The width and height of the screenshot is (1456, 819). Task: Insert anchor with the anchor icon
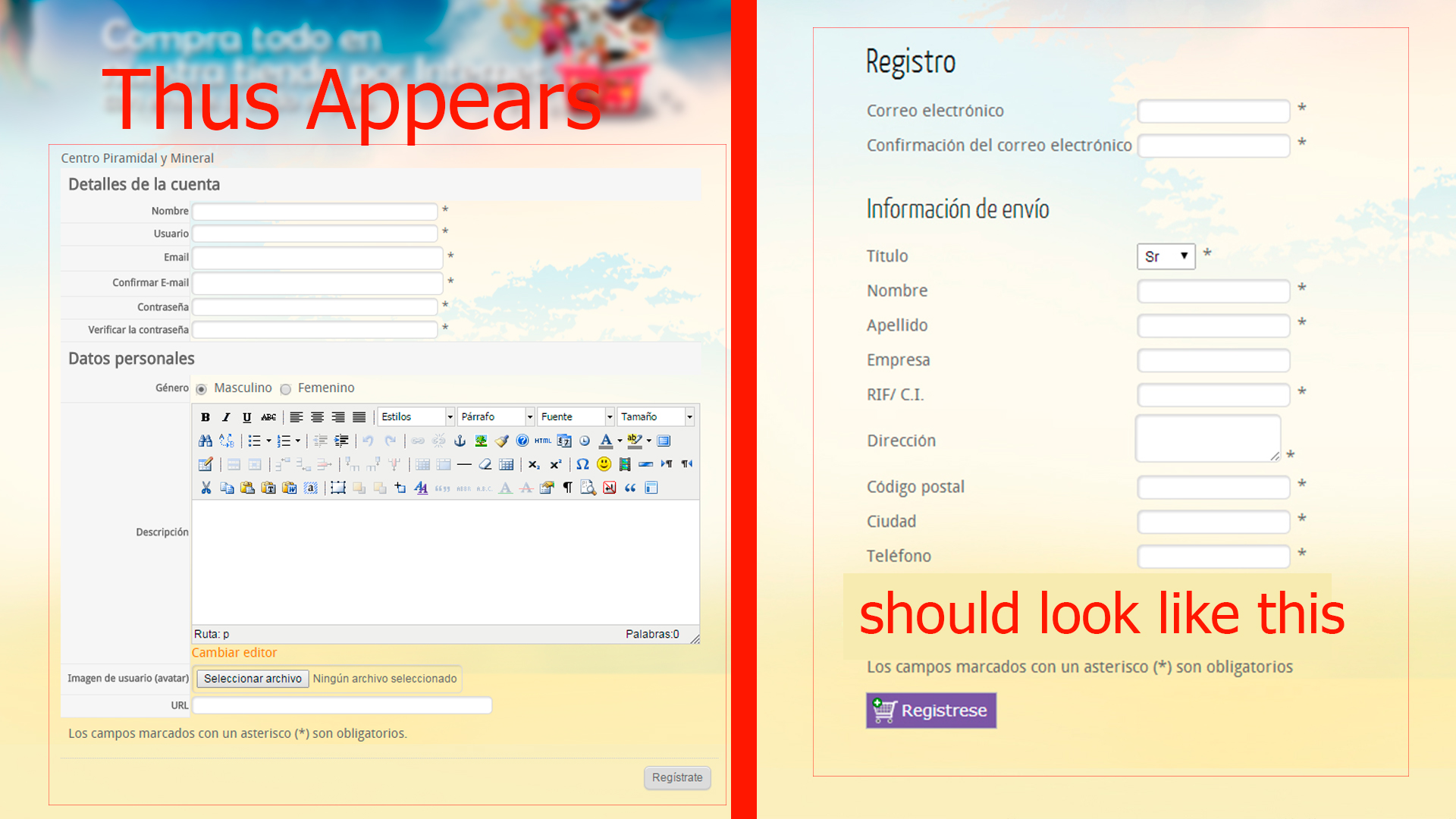[x=460, y=441]
